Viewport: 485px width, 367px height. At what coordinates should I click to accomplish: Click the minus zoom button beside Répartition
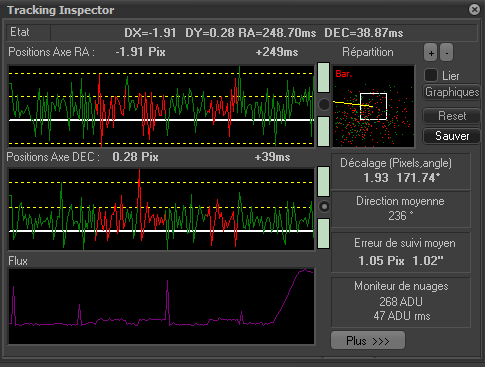(x=446, y=53)
